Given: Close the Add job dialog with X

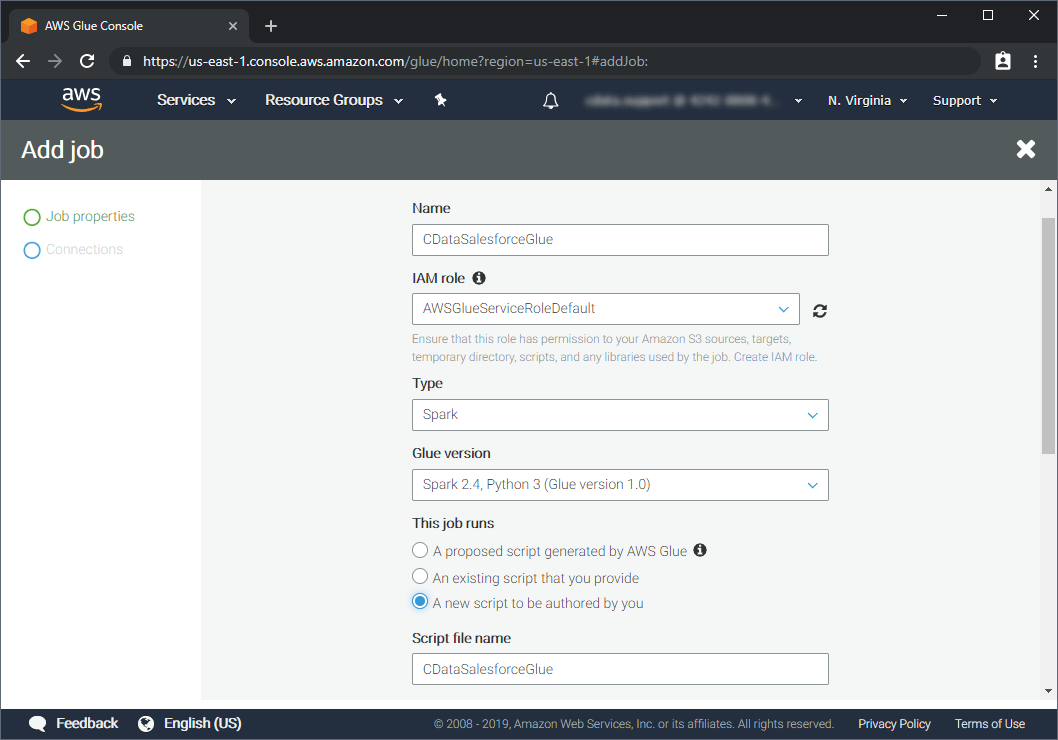Looking at the screenshot, I should coord(1025,150).
